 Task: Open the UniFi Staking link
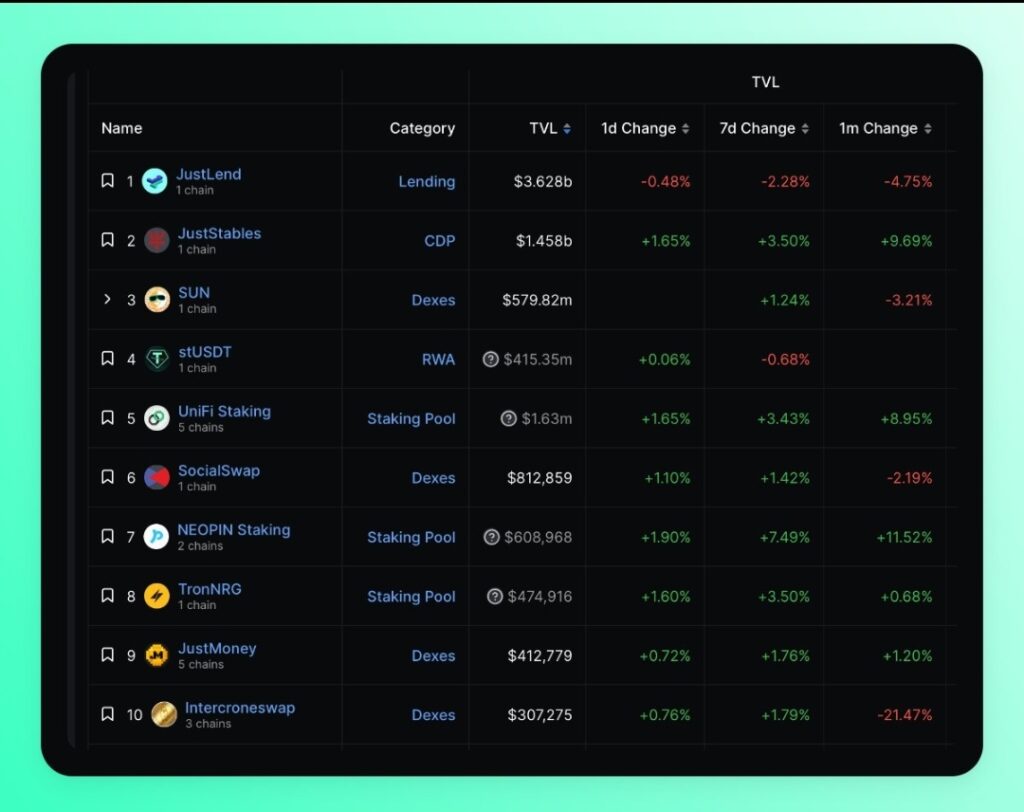(224, 412)
